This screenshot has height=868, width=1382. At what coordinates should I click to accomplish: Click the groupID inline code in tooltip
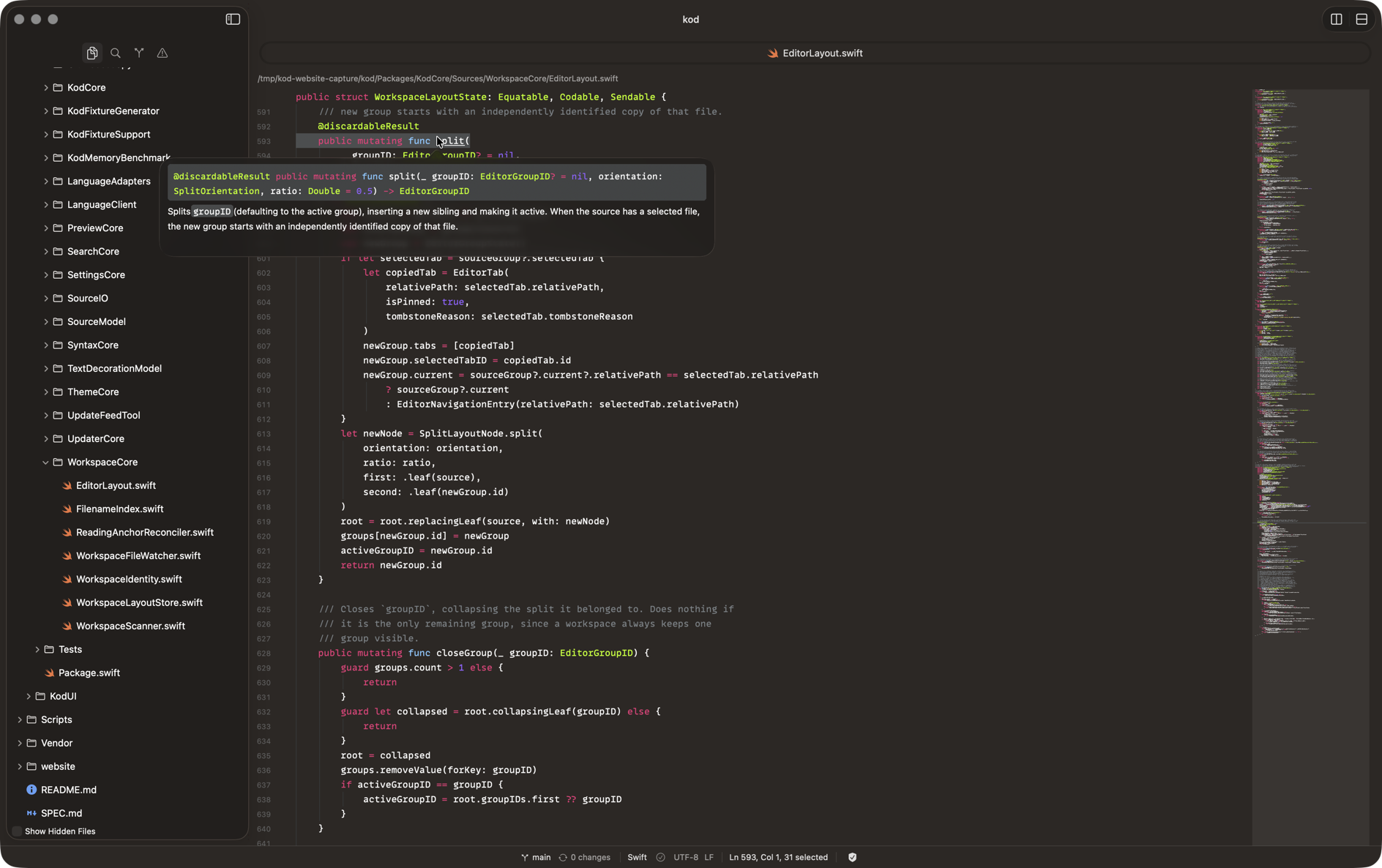[212, 212]
